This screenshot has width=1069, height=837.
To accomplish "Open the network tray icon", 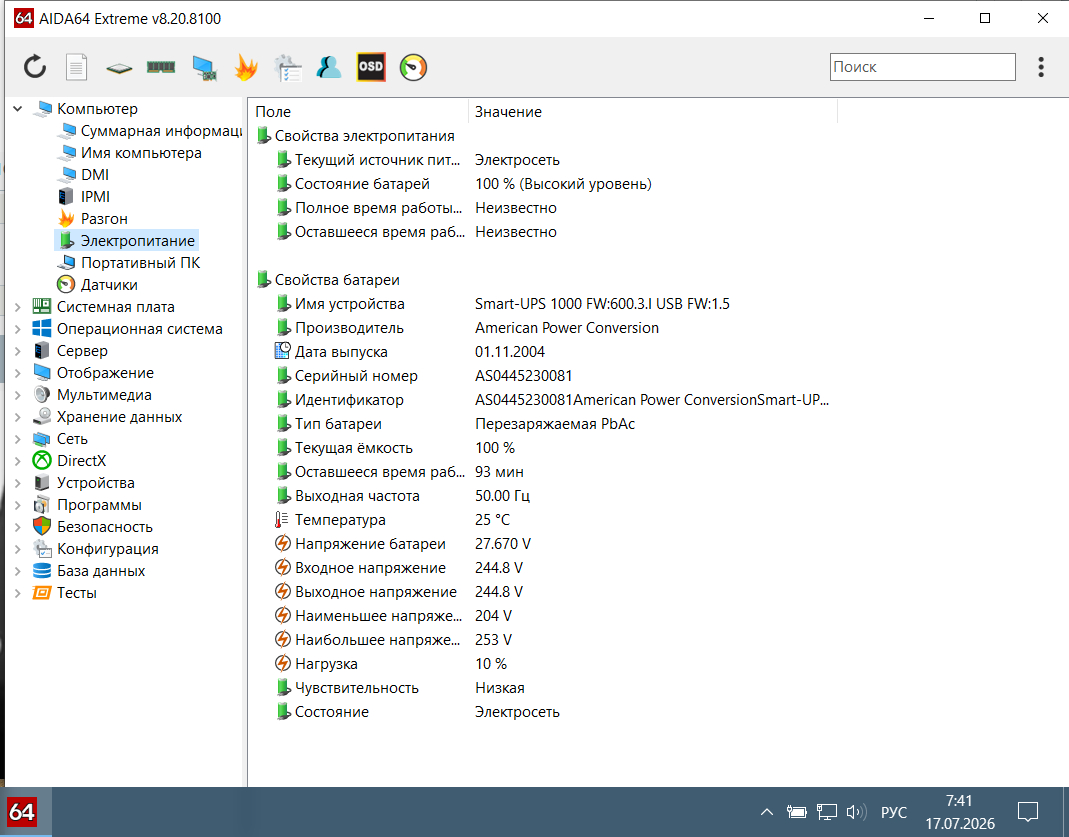I will tap(826, 812).
